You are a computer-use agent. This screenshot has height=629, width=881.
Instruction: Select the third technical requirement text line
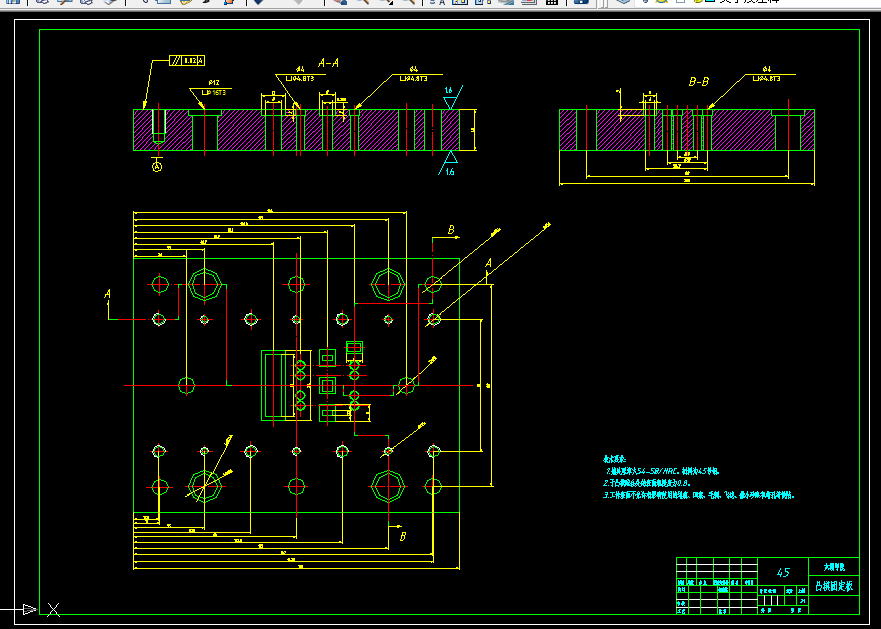[x=699, y=495]
